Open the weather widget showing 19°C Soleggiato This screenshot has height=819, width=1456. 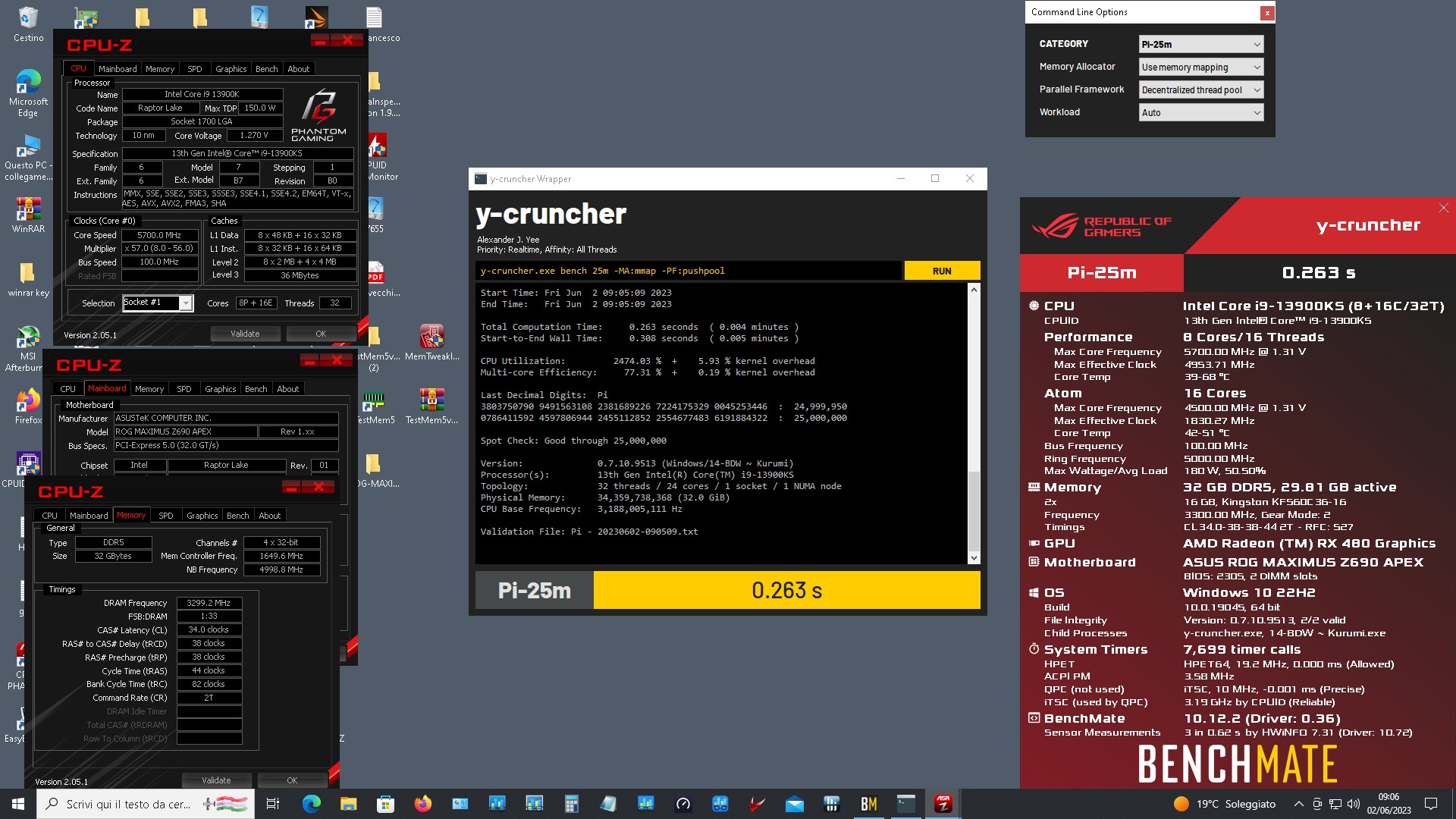pyautogui.click(x=1225, y=804)
